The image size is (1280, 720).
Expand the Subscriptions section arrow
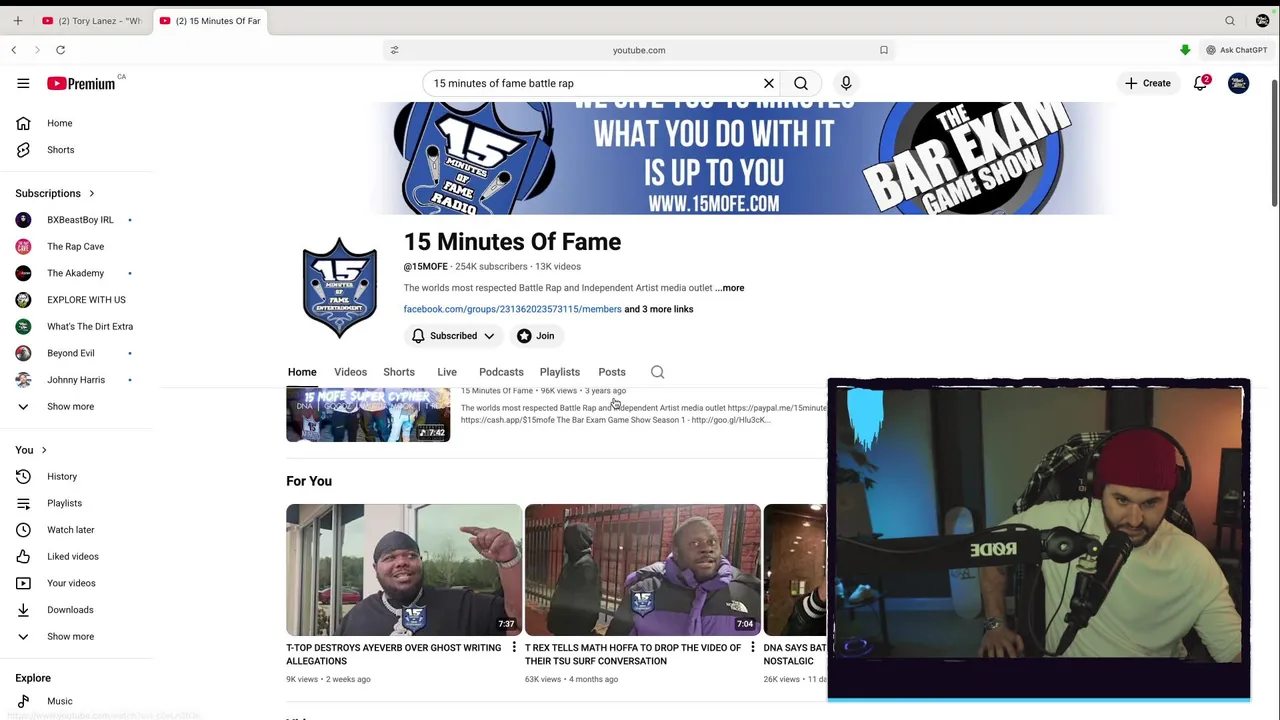[91, 193]
